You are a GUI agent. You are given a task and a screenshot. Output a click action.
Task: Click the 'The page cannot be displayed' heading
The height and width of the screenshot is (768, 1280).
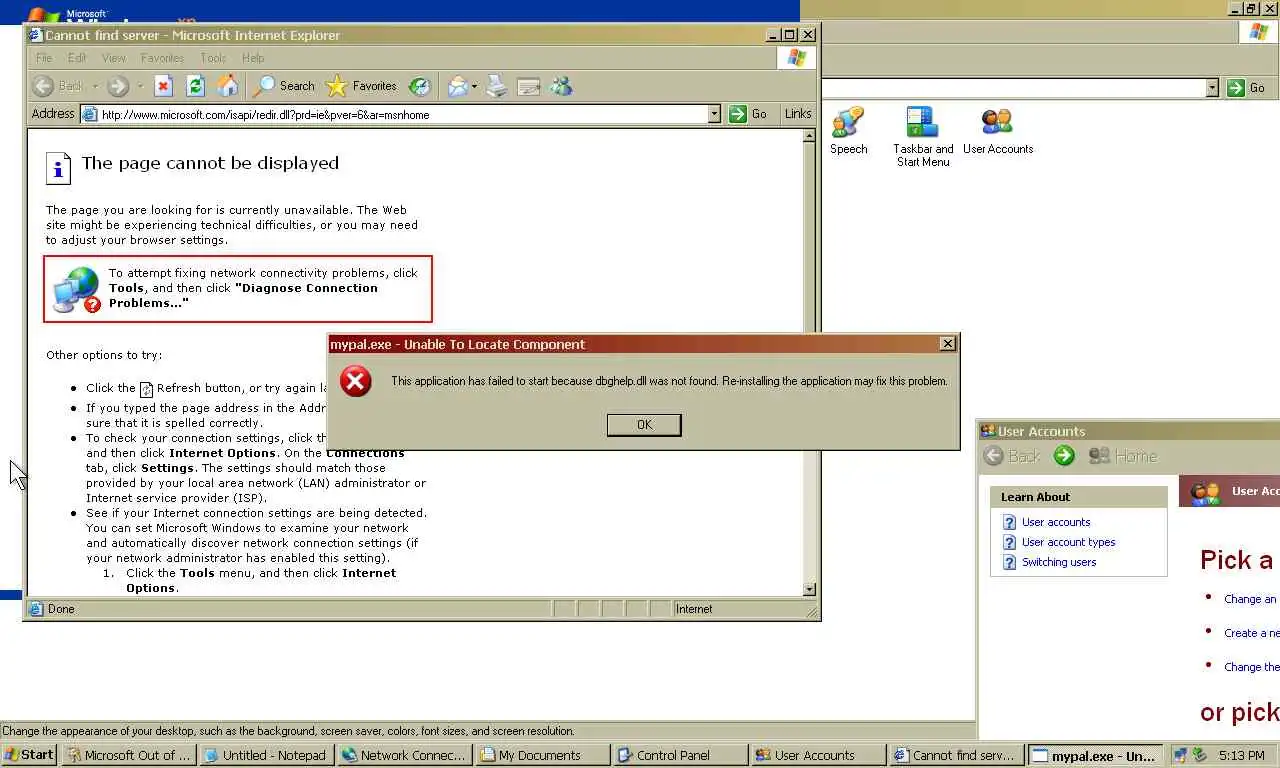tap(210, 163)
